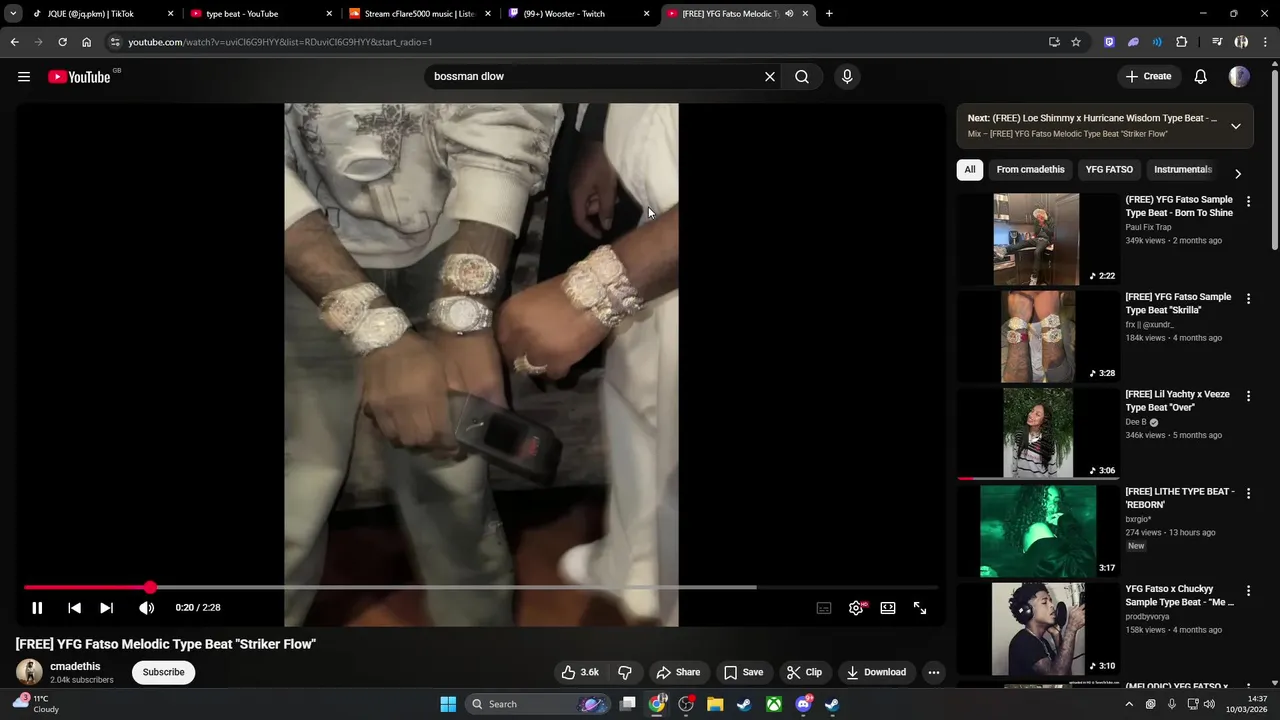Open options for Skrilla type beat
The height and width of the screenshot is (720, 1280).
point(1248,299)
